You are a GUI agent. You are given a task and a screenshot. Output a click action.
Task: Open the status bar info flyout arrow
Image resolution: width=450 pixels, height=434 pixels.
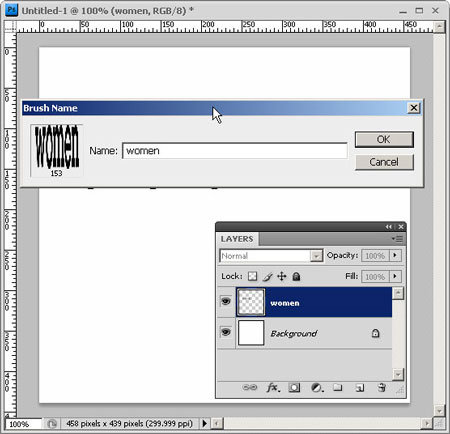[x=204, y=424]
